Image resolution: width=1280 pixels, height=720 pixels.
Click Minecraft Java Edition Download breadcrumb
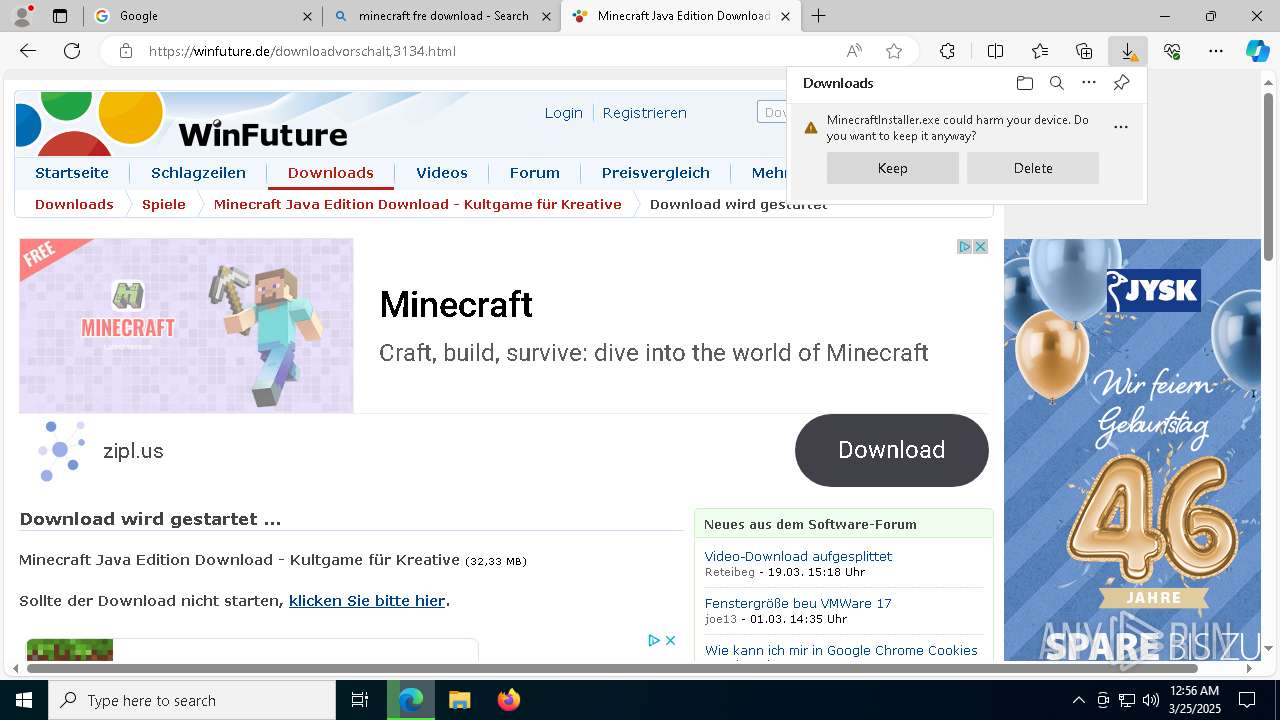coord(418,204)
